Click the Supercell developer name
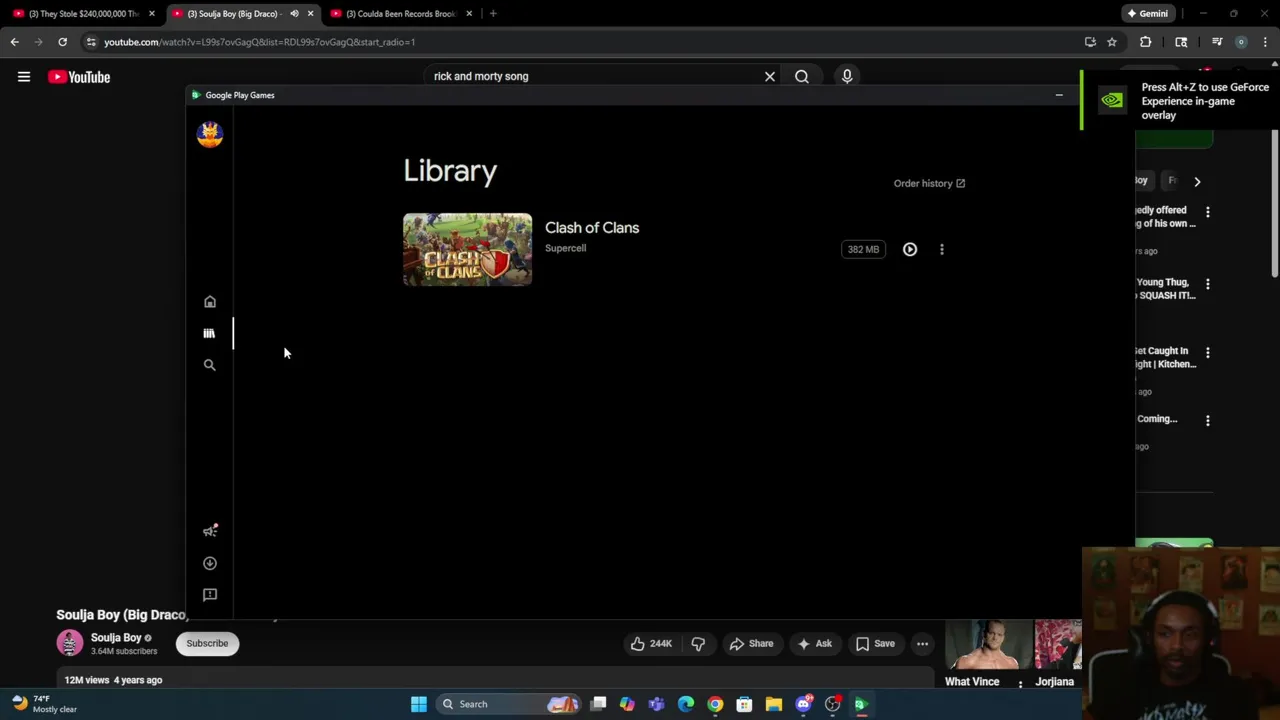 [x=565, y=248]
